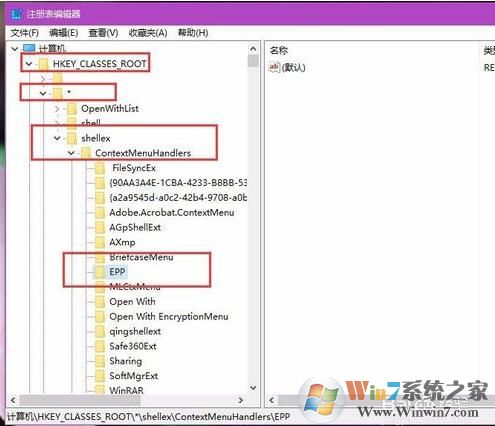Image resolution: width=495 pixels, height=426 pixels.
Task: Select the qingshellext key
Action: point(135,332)
